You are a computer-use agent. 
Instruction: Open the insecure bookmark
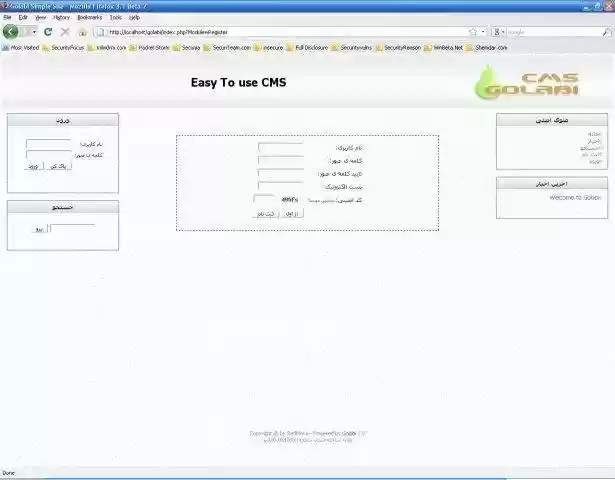tap(269, 47)
